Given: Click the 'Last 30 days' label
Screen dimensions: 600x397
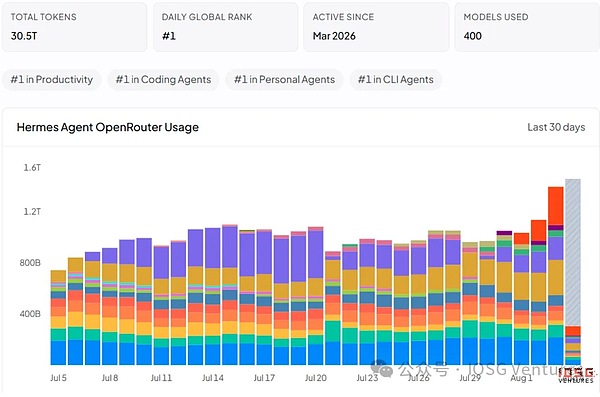Looking at the screenshot, I should (556, 127).
